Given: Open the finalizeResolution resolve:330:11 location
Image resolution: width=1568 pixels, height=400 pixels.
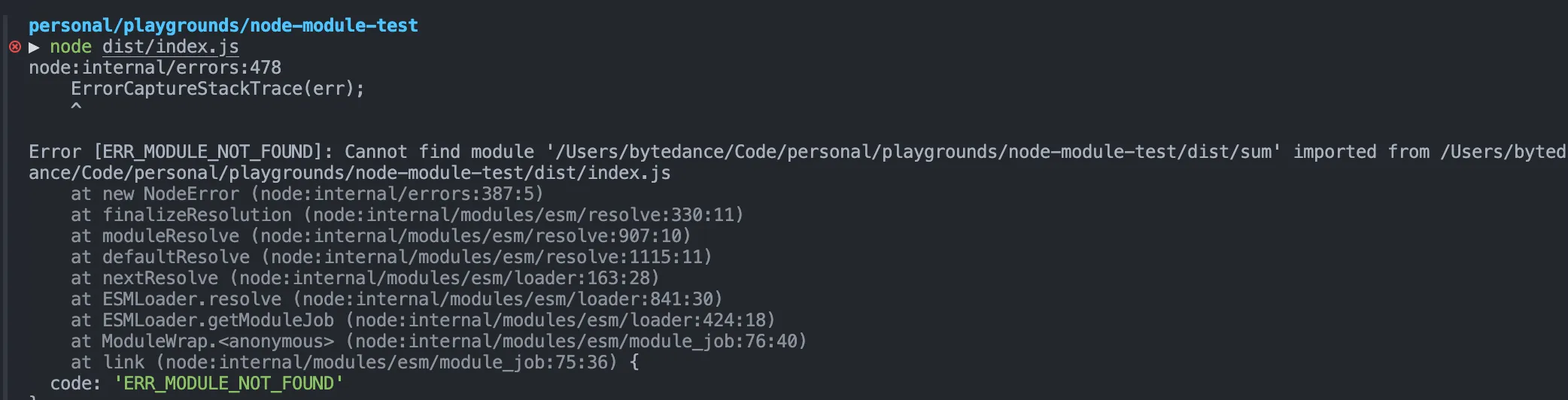Looking at the screenshot, I should [523, 215].
